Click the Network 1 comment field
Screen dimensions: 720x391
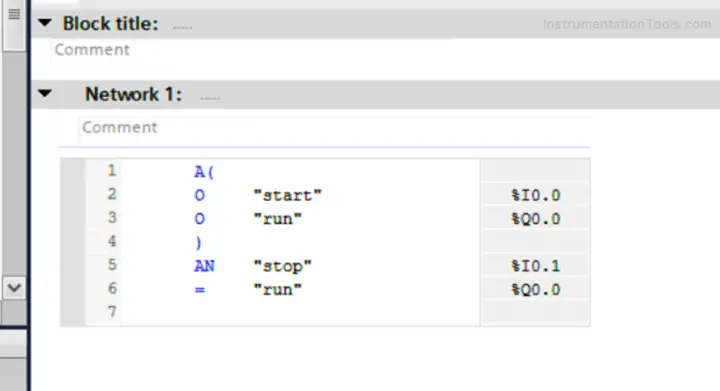[335, 128]
